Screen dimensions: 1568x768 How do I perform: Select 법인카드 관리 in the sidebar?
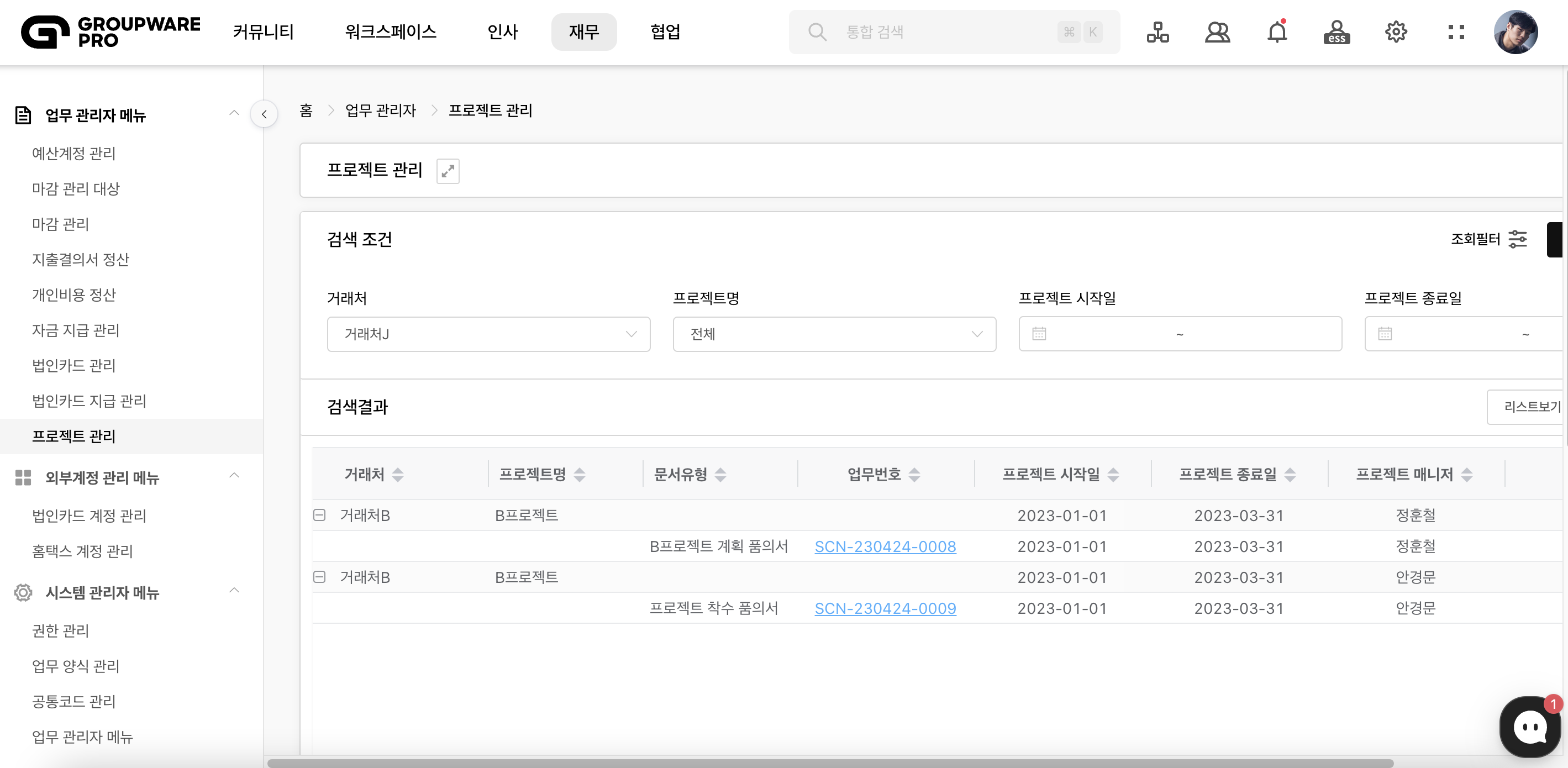(73, 366)
